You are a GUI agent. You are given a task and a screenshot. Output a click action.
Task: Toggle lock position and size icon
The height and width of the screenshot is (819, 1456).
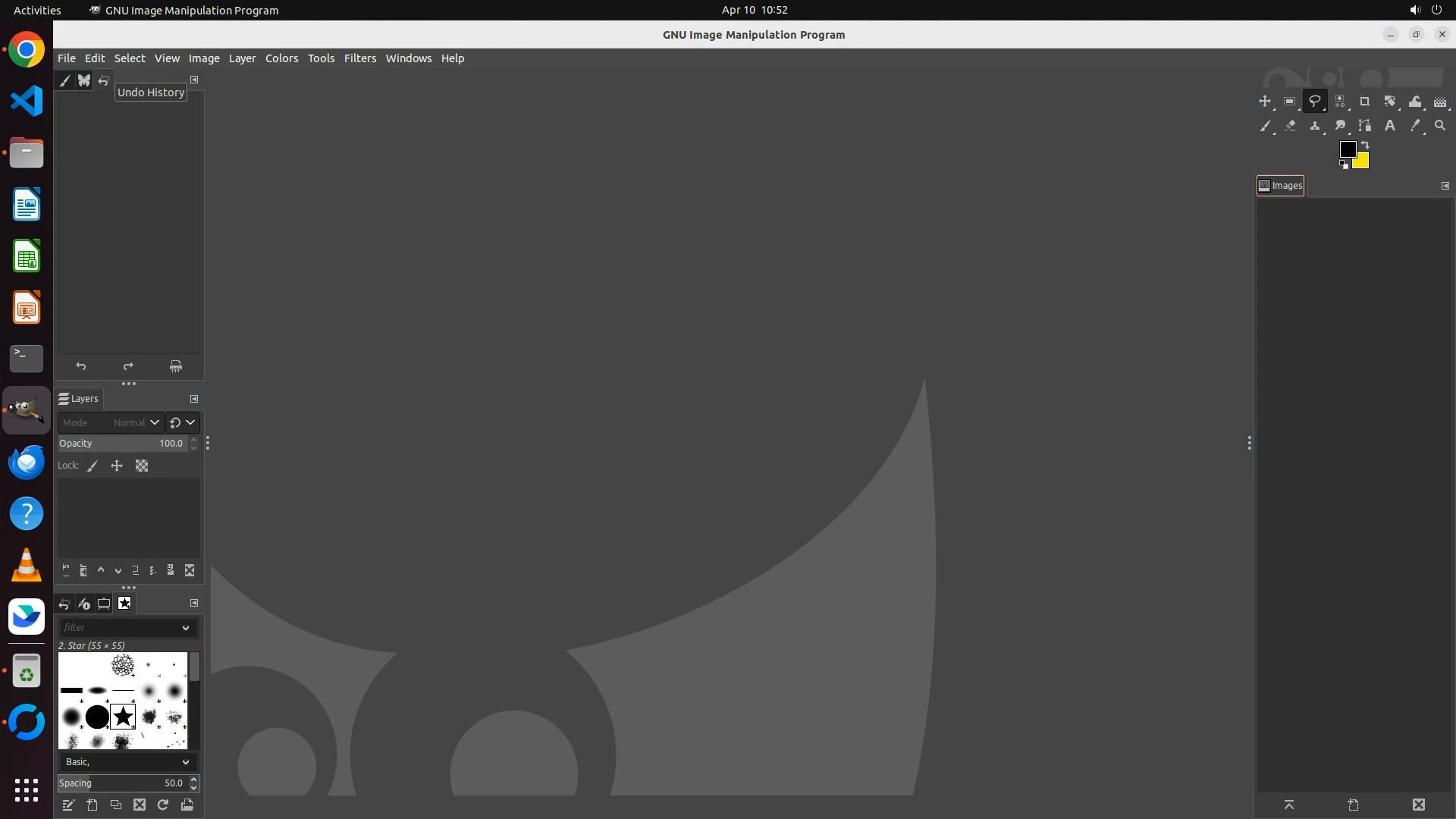tap(117, 466)
